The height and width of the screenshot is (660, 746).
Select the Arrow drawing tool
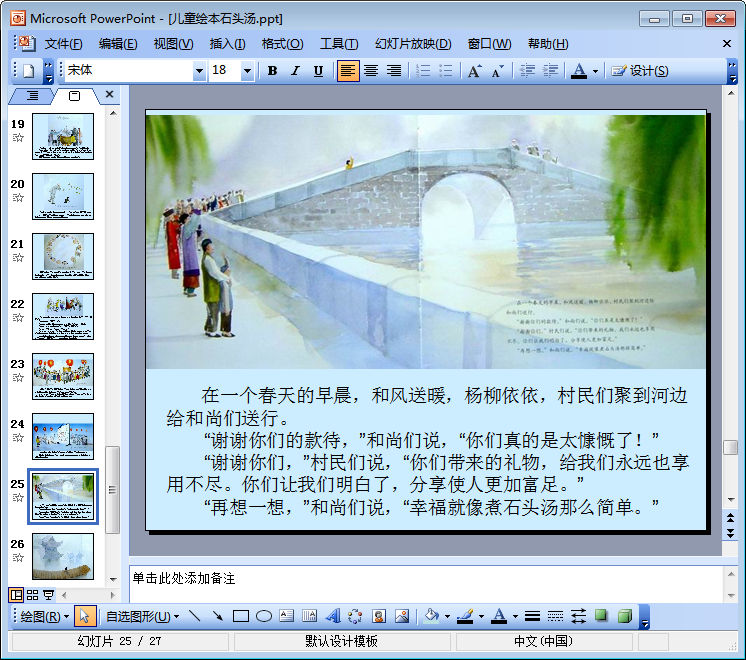pyautogui.click(x=217, y=616)
